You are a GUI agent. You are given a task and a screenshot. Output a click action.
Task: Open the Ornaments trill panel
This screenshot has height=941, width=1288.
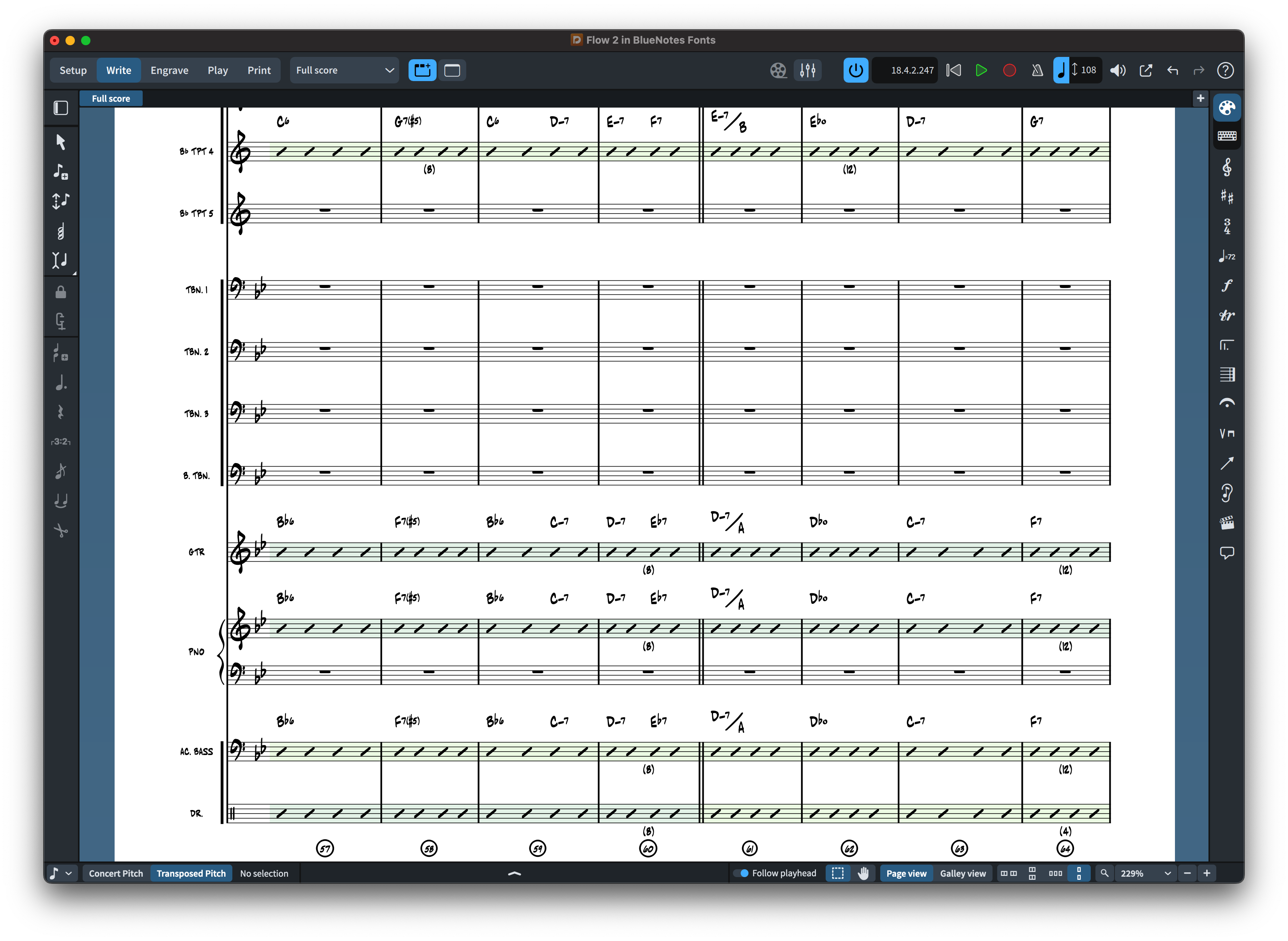tap(1226, 316)
